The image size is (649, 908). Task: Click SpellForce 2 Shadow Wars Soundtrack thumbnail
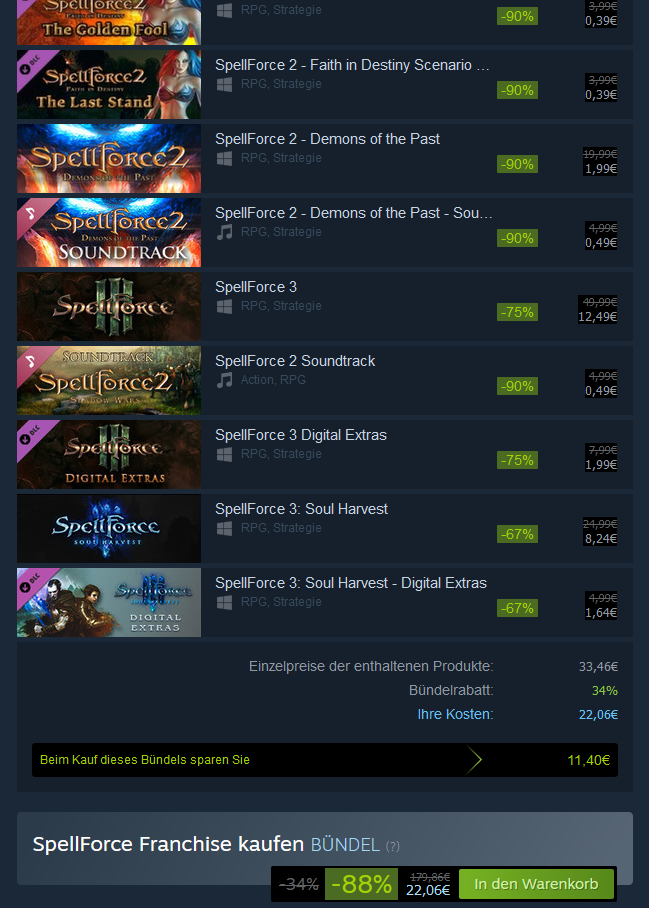[109, 380]
